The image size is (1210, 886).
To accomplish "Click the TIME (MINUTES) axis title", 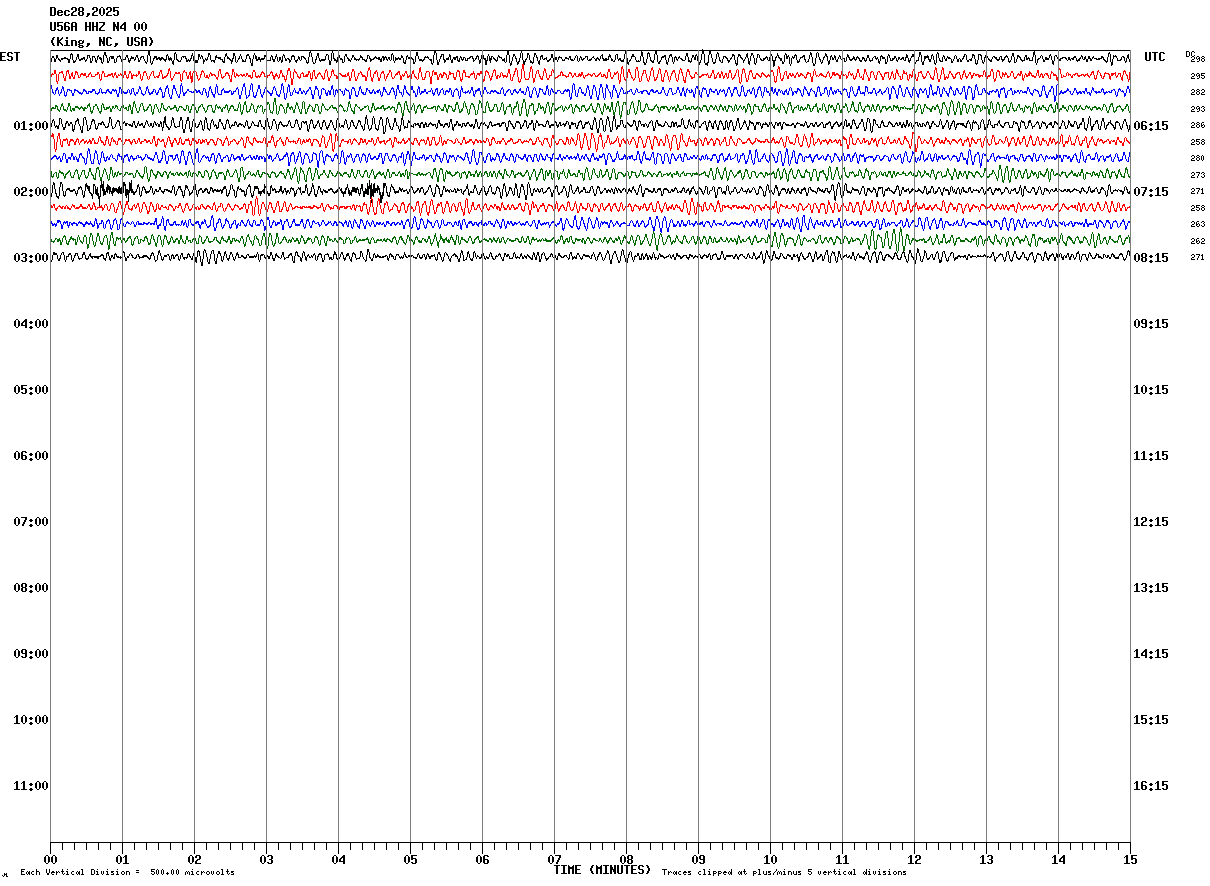I will (x=602, y=870).
